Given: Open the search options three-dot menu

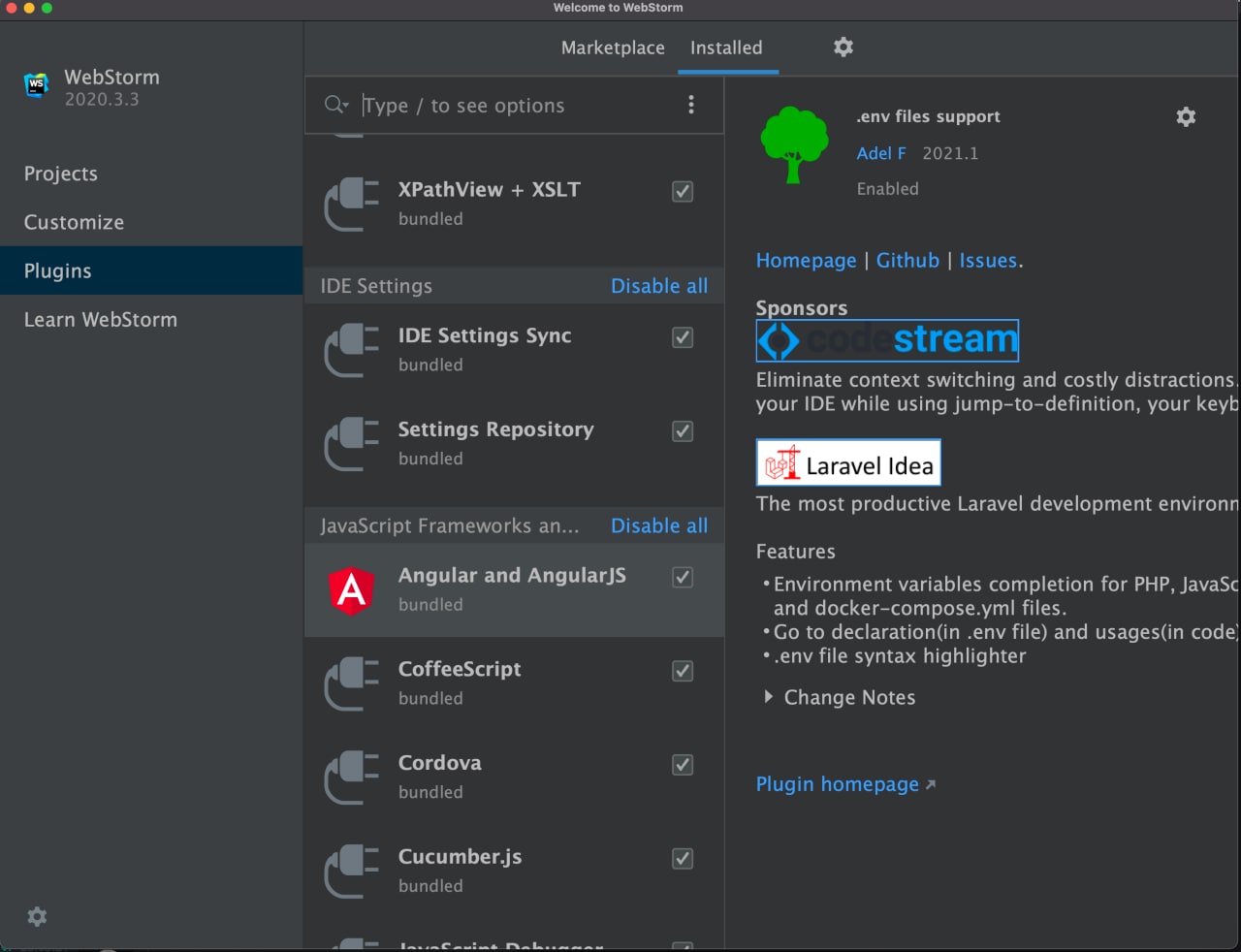Looking at the screenshot, I should [x=691, y=105].
